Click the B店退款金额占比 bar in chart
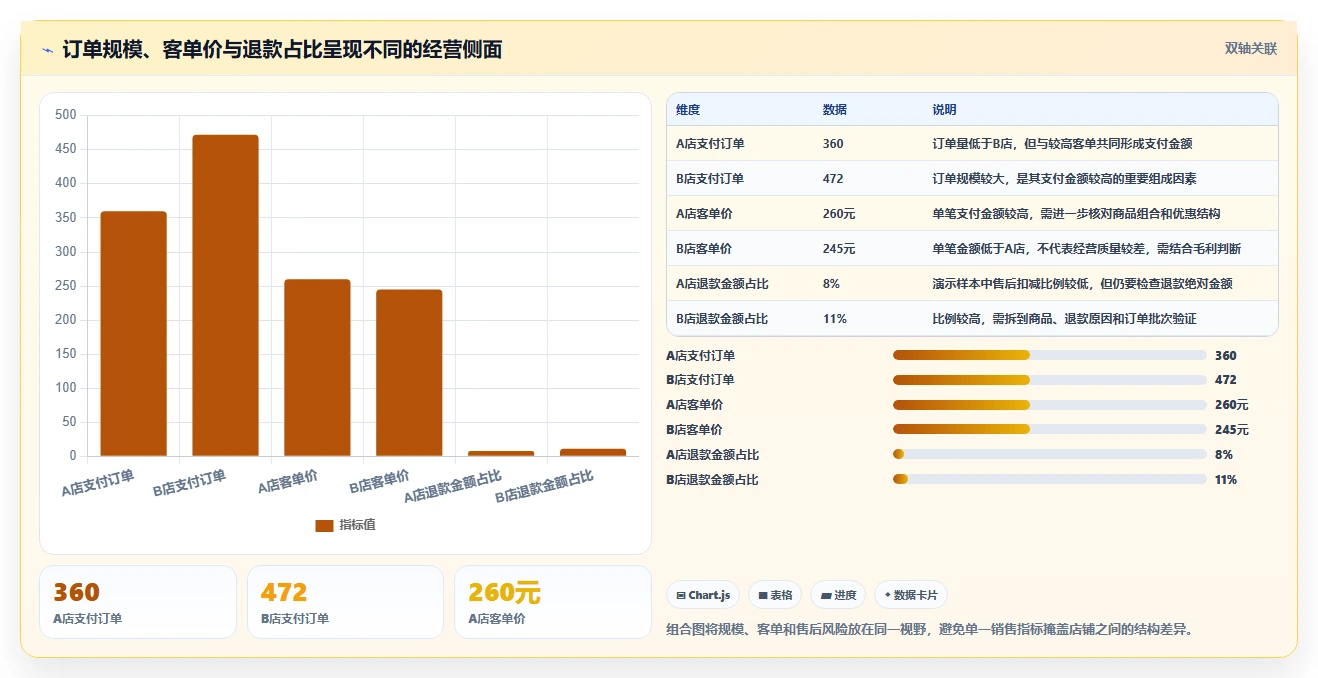The image size is (1318, 678). click(593, 453)
